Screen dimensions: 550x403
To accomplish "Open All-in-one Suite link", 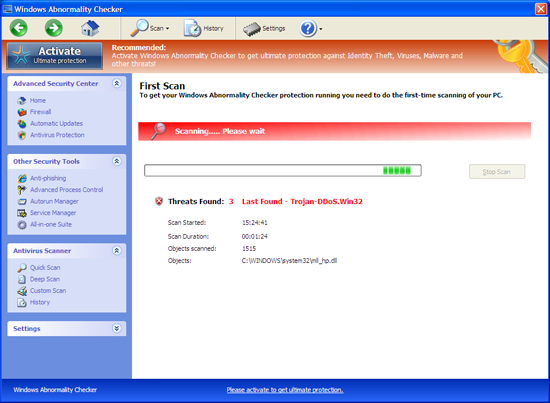I will [51, 224].
